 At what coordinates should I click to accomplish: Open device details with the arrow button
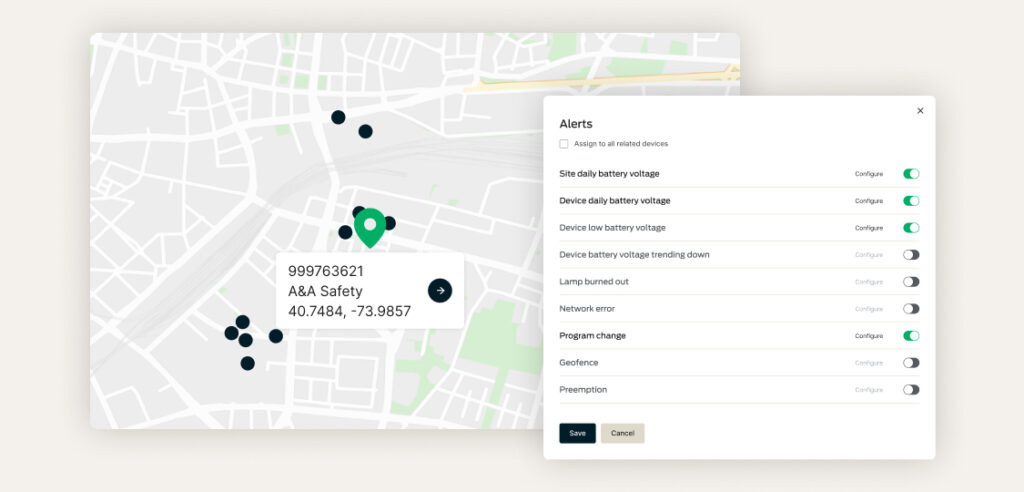[440, 291]
